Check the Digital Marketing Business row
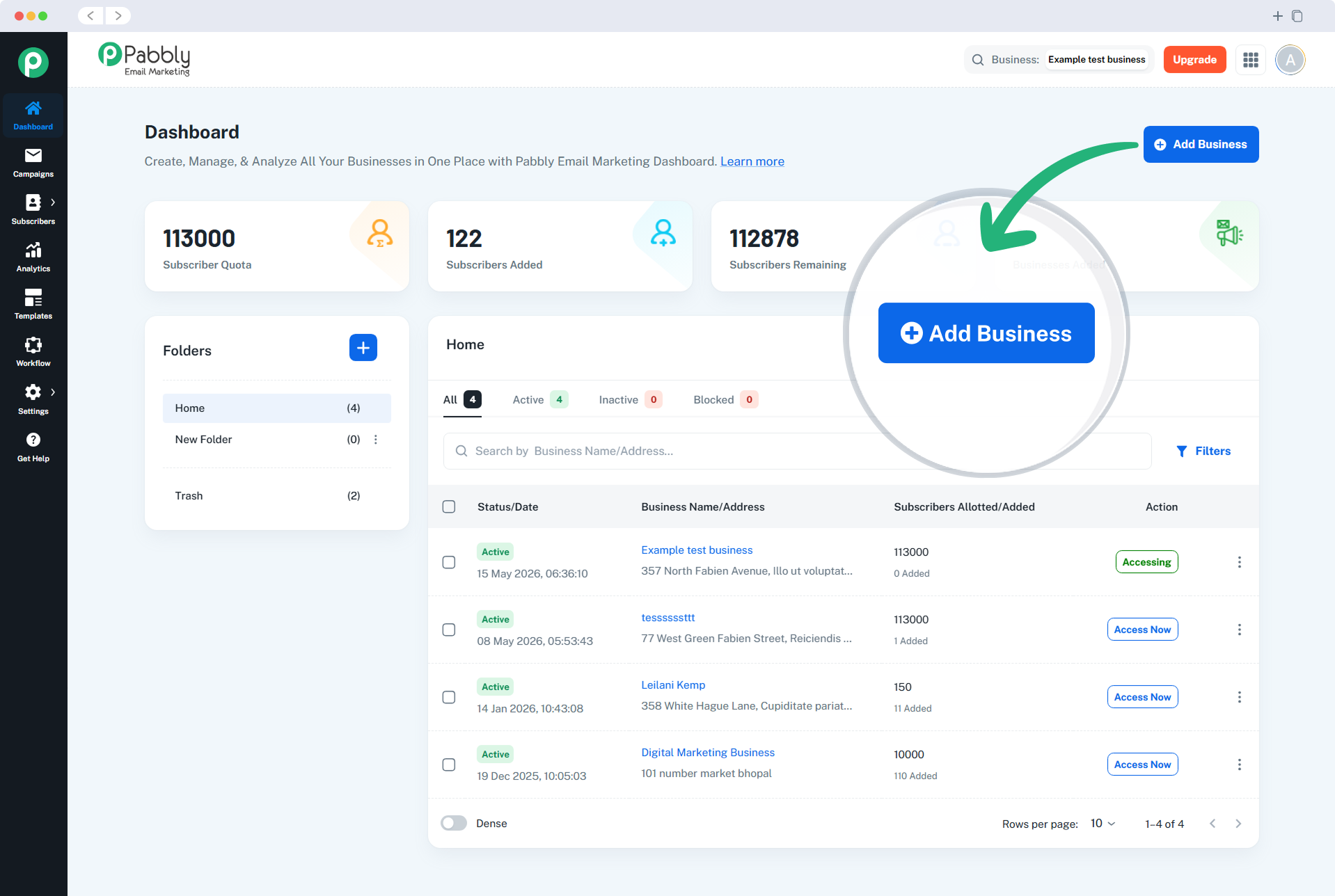The image size is (1335, 896). pyautogui.click(x=449, y=765)
